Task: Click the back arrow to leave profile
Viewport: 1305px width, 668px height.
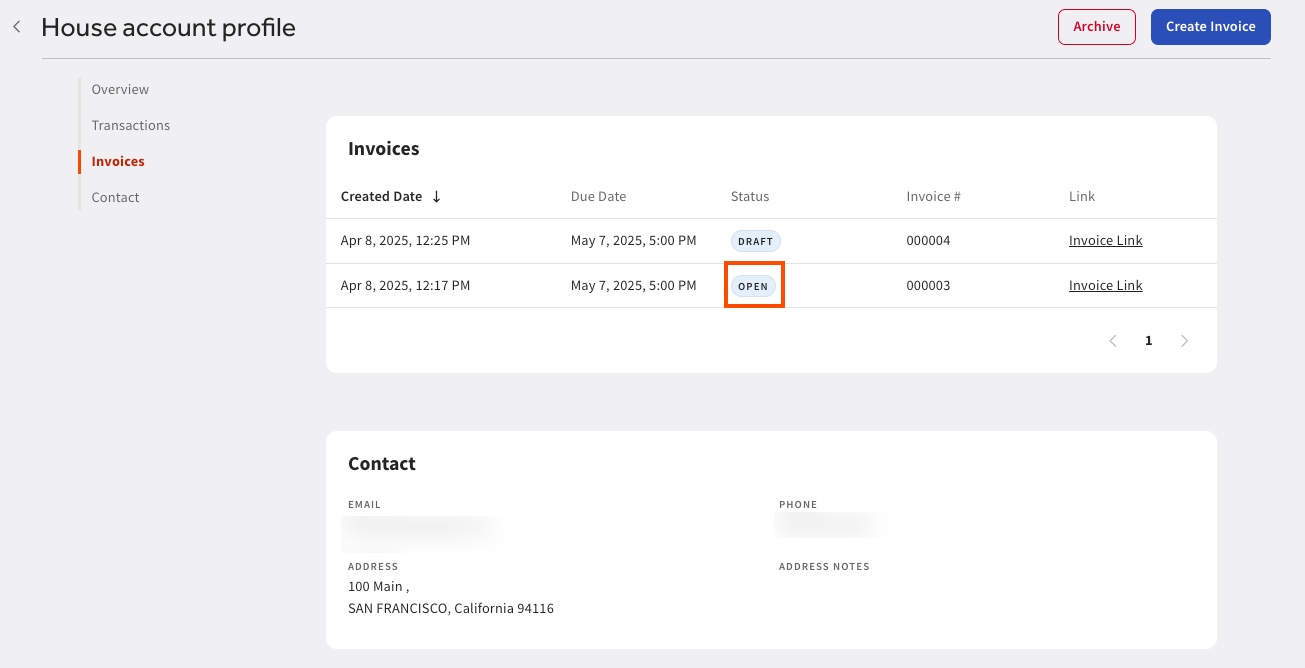Action: (x=17, y=26)
